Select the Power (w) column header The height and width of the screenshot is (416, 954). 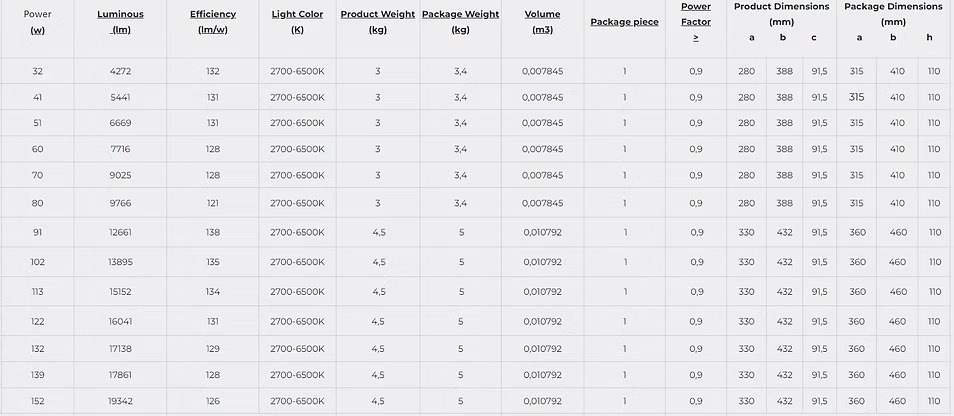(x=38, y=22)
